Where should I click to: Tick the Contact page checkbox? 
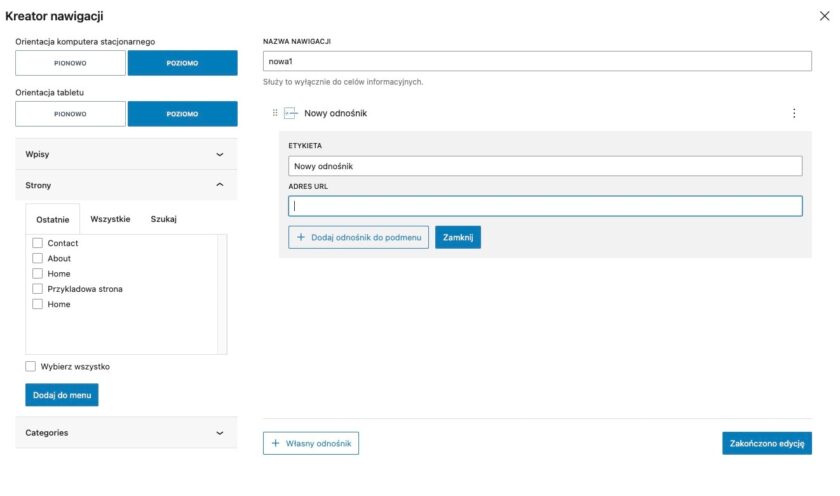pyautogui.click(x=38, y=243)
